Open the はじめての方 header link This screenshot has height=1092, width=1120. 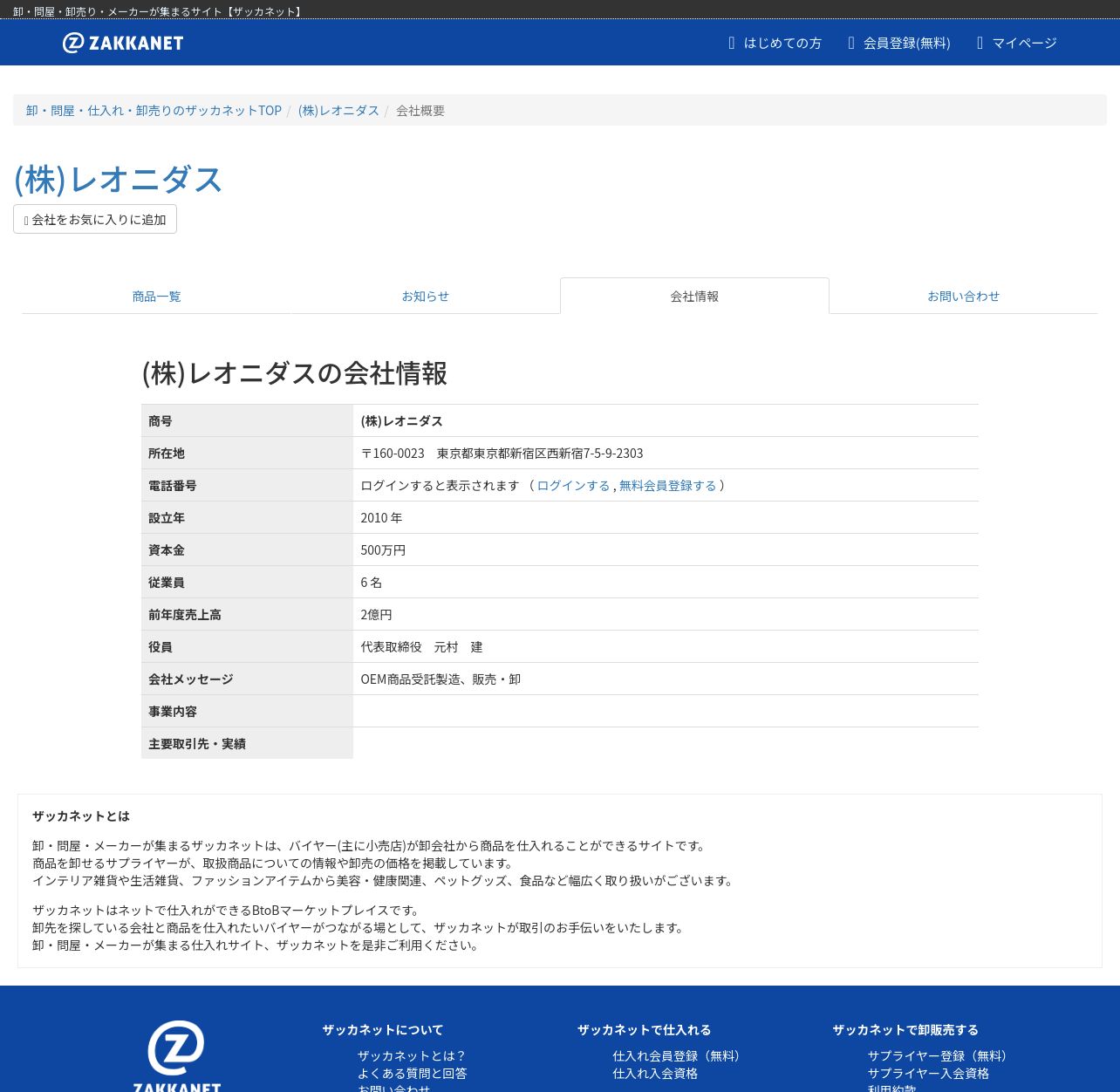[x=775, y=43]
